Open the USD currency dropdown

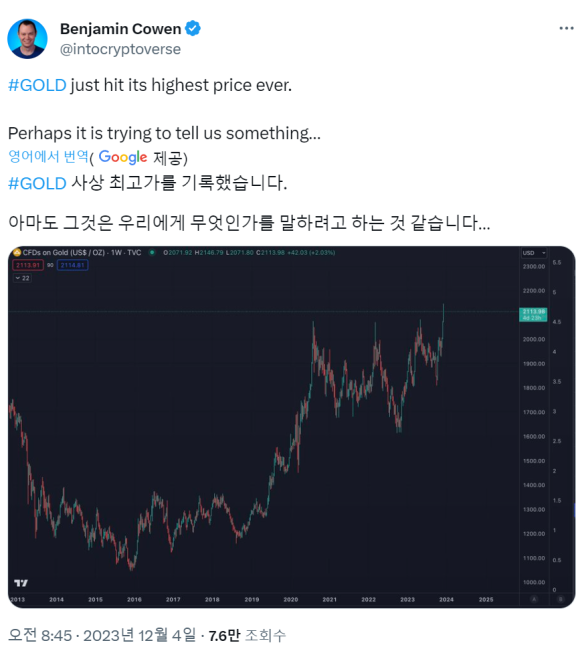[x=534, y=253]
